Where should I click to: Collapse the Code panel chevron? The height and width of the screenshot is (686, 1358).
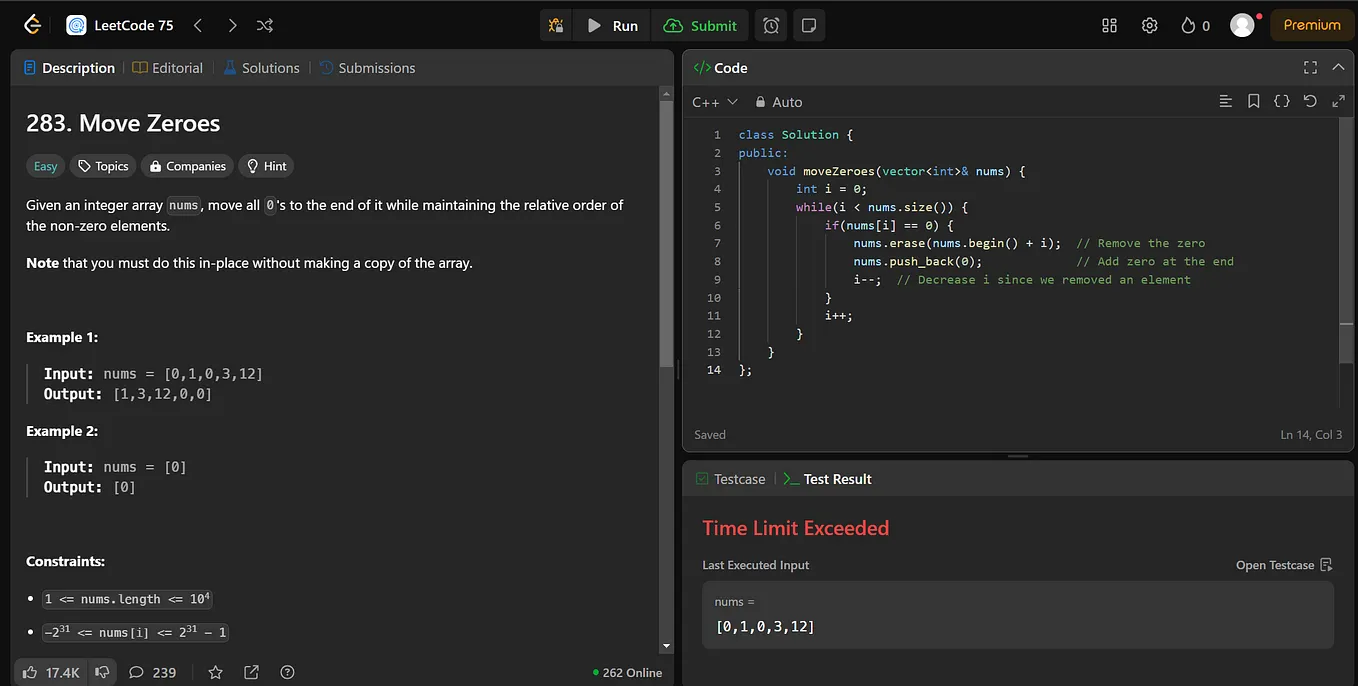(x=1338, y=68)
